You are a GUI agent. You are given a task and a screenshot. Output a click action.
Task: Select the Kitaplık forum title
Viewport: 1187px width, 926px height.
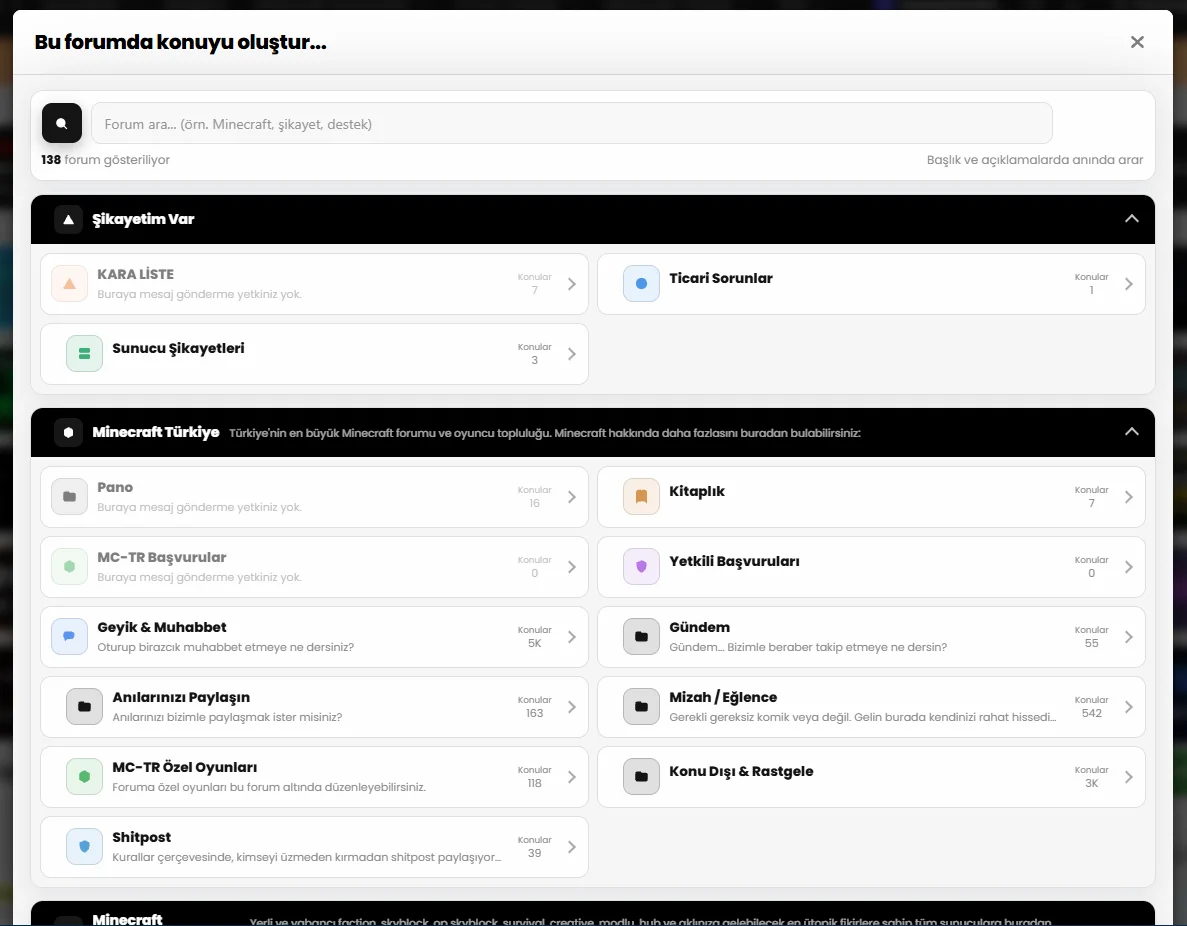pos(696,491)
